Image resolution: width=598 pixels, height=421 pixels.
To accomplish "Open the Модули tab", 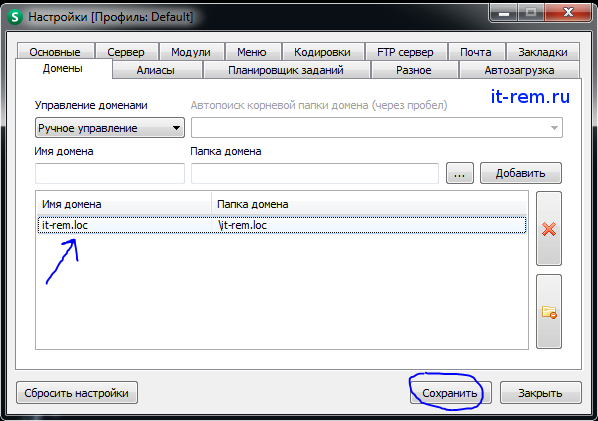I will (191, 52).
